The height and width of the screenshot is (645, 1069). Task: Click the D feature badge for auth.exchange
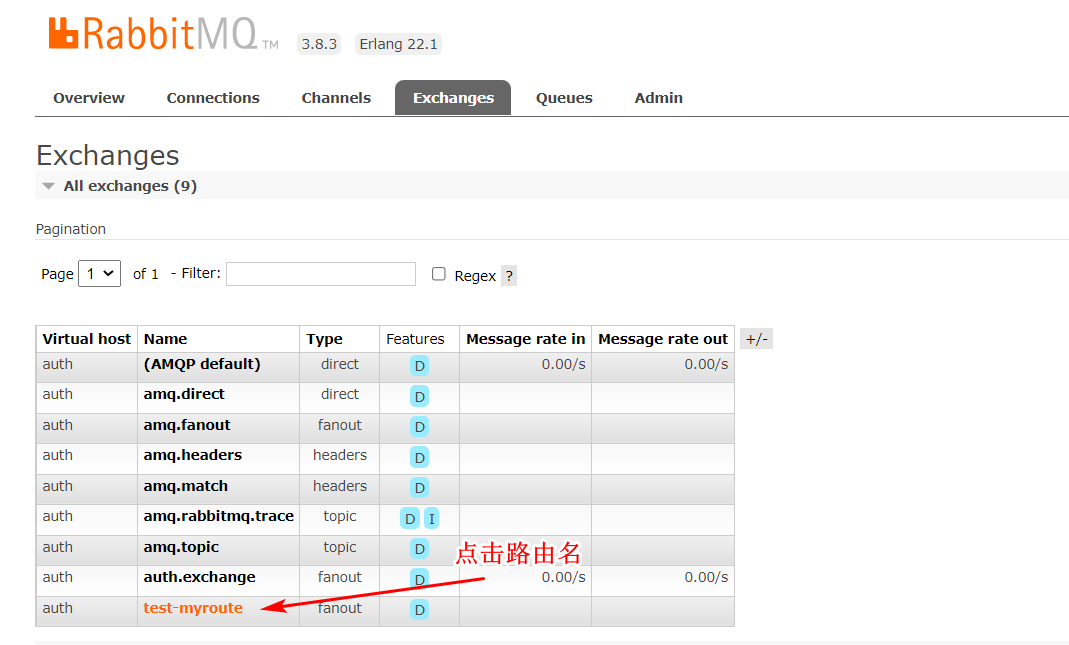(x=419, y=579)
